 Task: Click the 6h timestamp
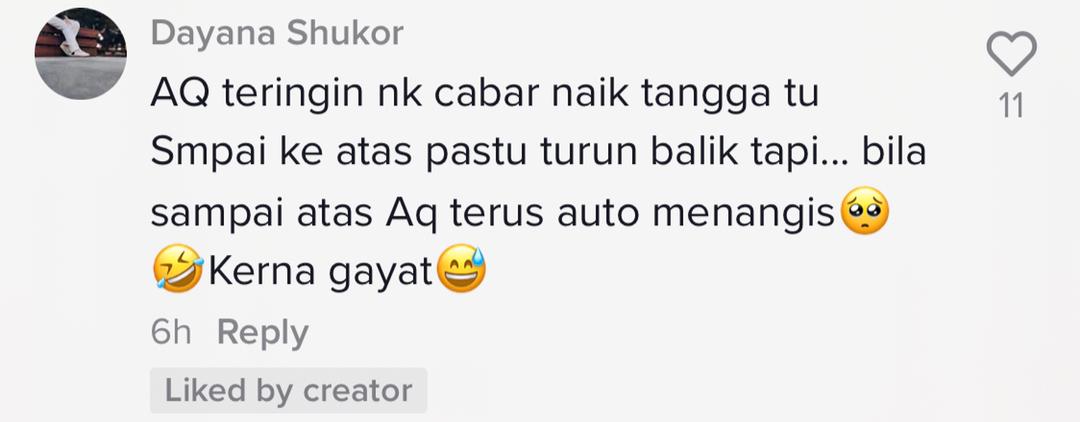[171, 333]
